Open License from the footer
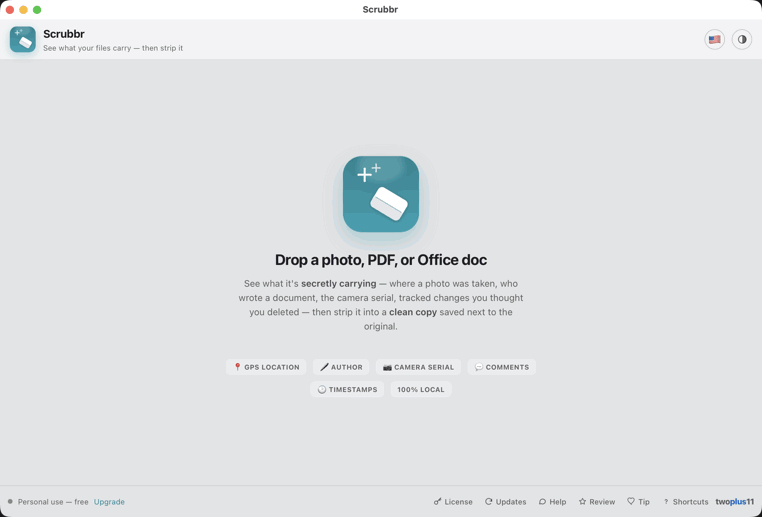762x517 pixels. point(453,501)
